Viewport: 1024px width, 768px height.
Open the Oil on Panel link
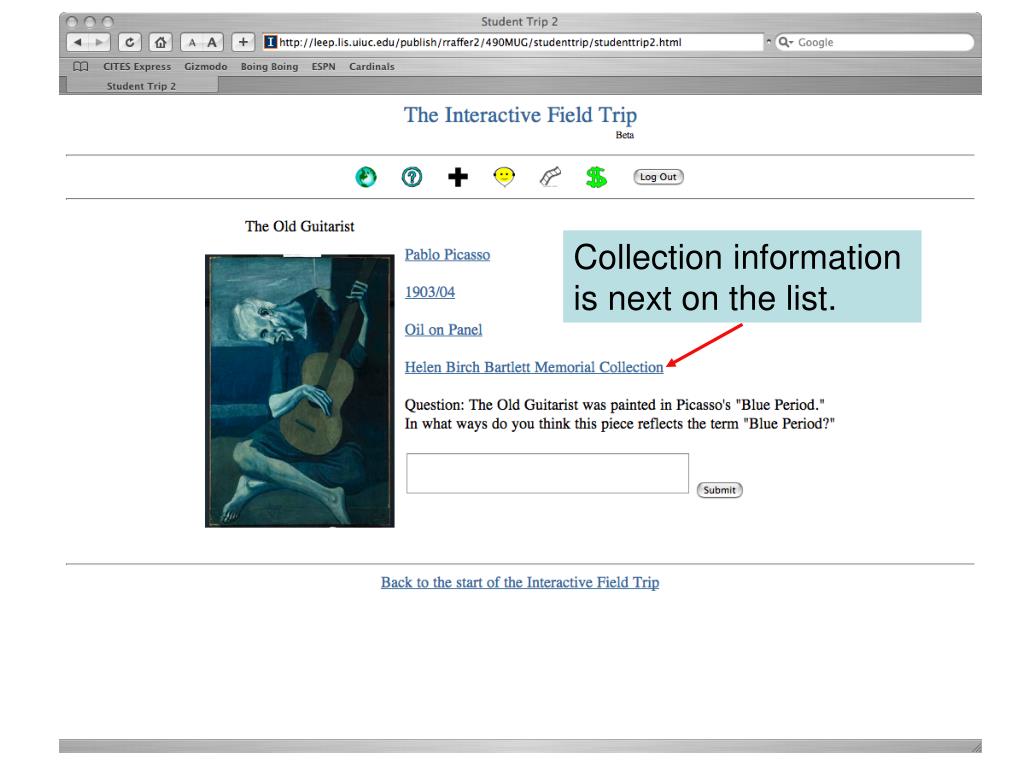[x=443, y=330]
